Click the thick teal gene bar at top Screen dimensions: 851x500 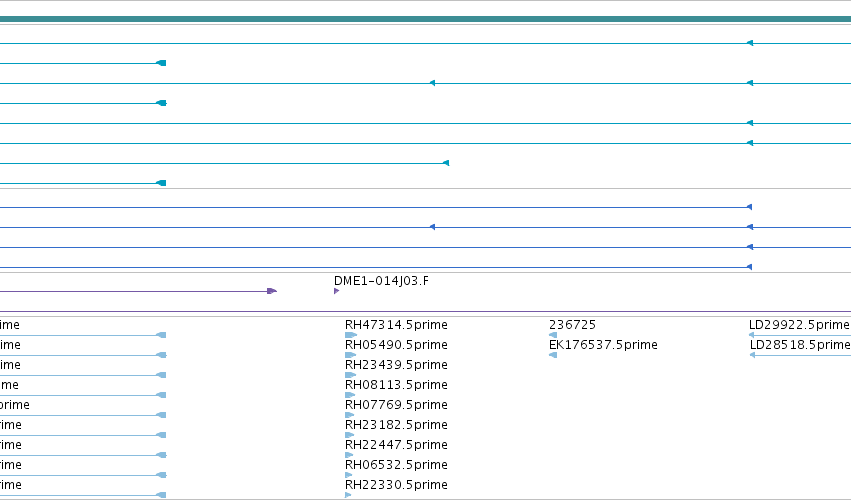[426, 19]
